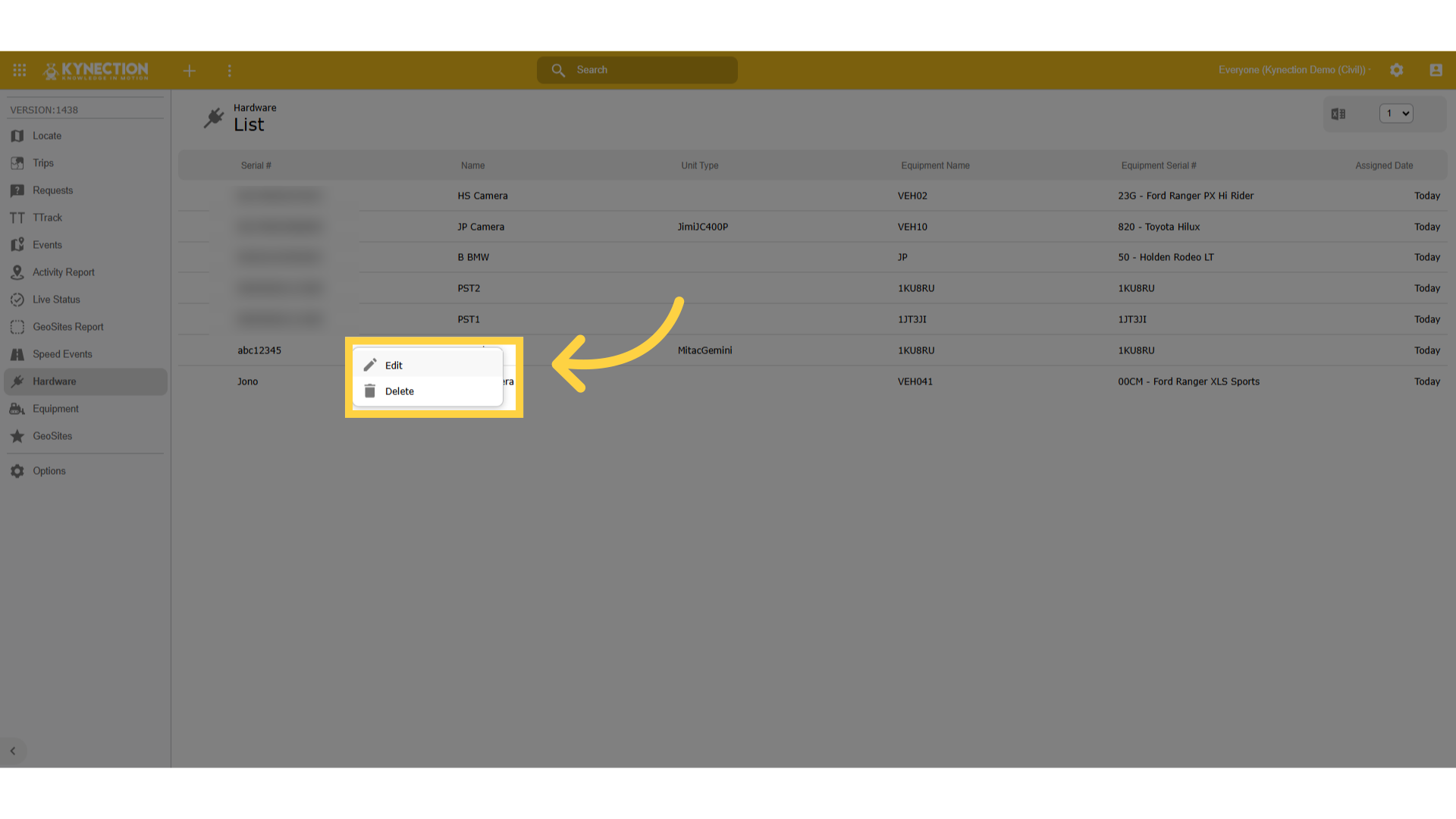Click the Live Status icon
Screen dimensions: 1456x819
(x=17, y=300)
